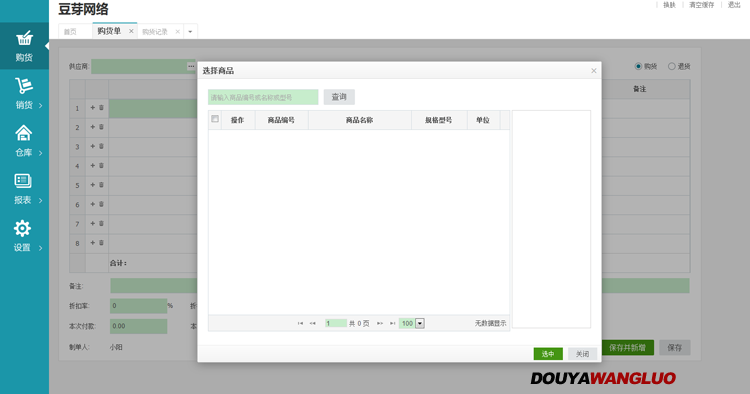This screenshot has width=750, height=394.
Task: Focus the product search input field
Action: (263, 97)
